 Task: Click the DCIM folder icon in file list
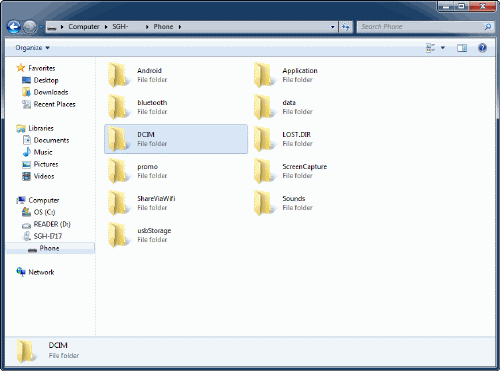pos(118,139)
